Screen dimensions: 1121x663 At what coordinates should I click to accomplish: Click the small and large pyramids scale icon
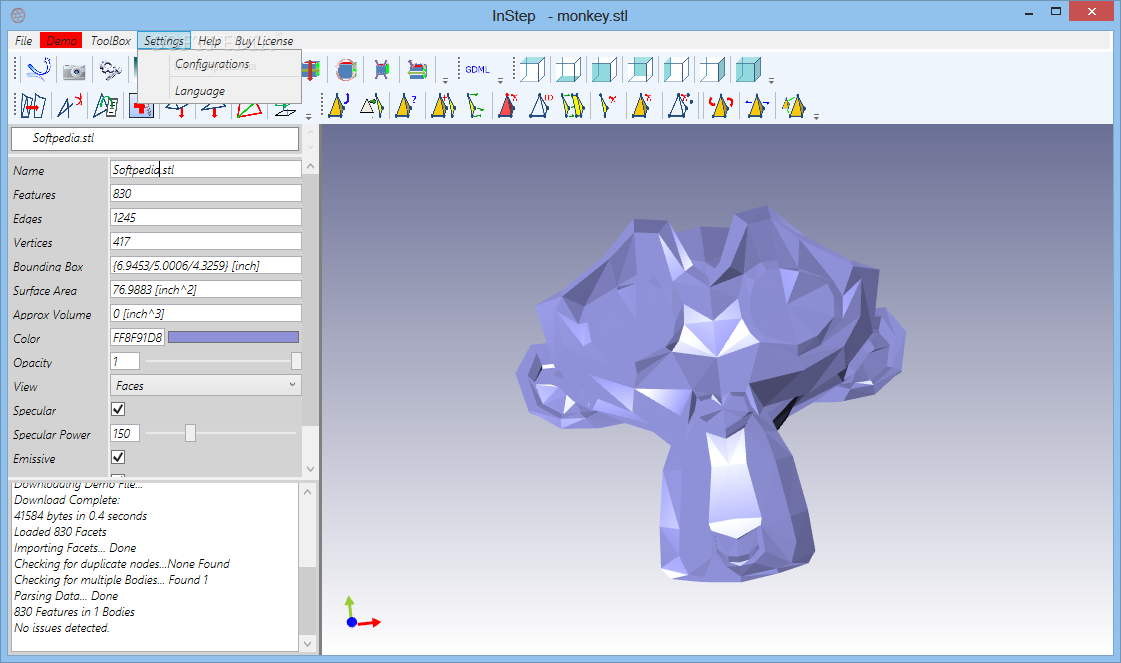[794, 106]
